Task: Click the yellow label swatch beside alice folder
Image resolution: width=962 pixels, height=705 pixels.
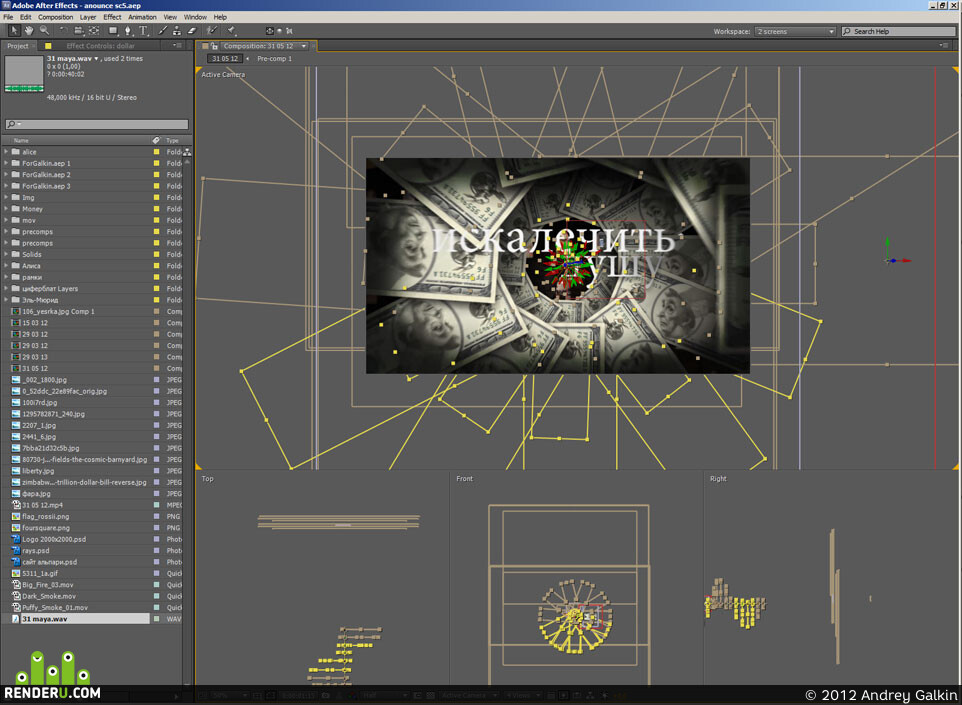Action: click(x=156, y=152)
